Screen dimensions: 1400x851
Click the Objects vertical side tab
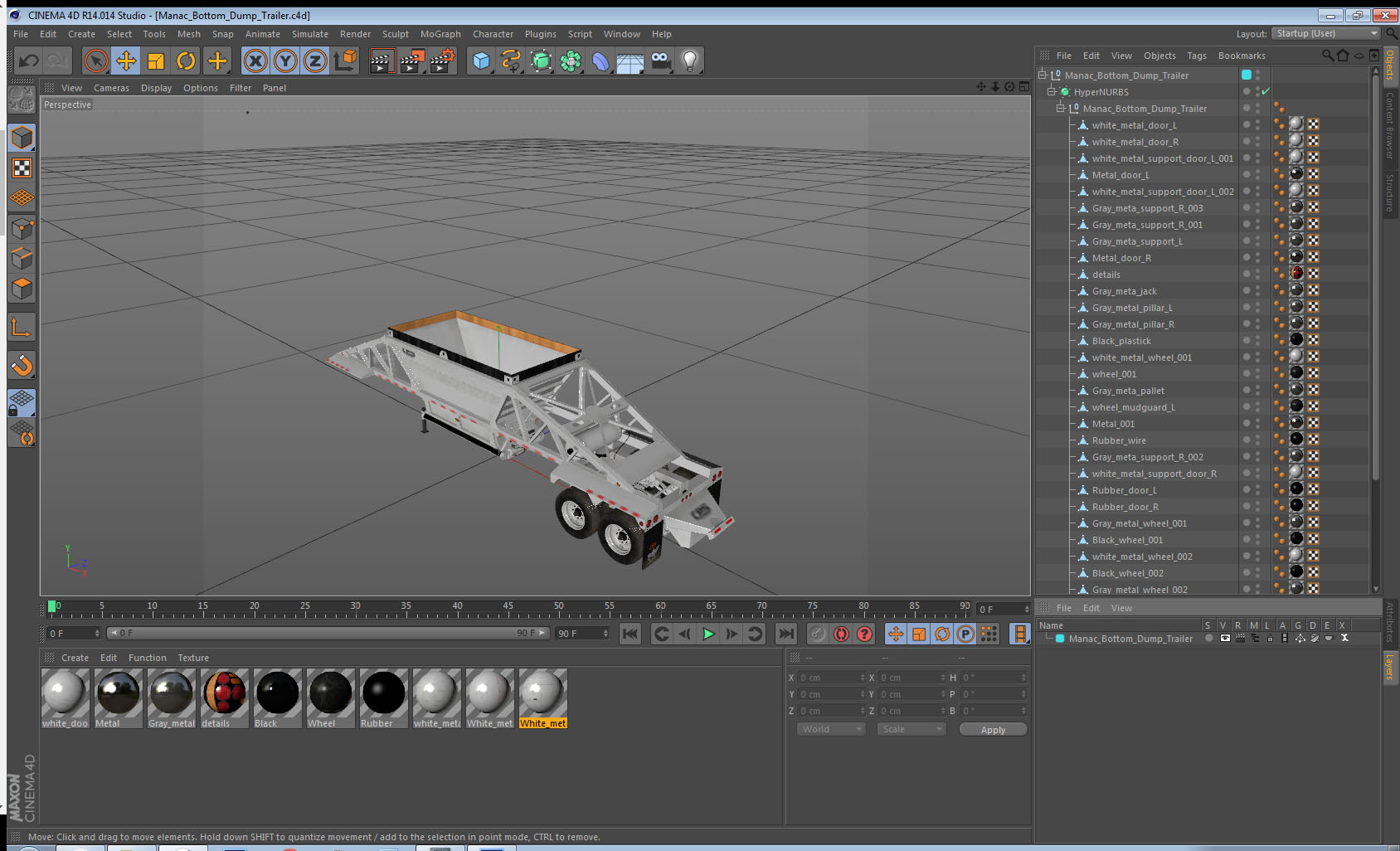pos(1390,65)
